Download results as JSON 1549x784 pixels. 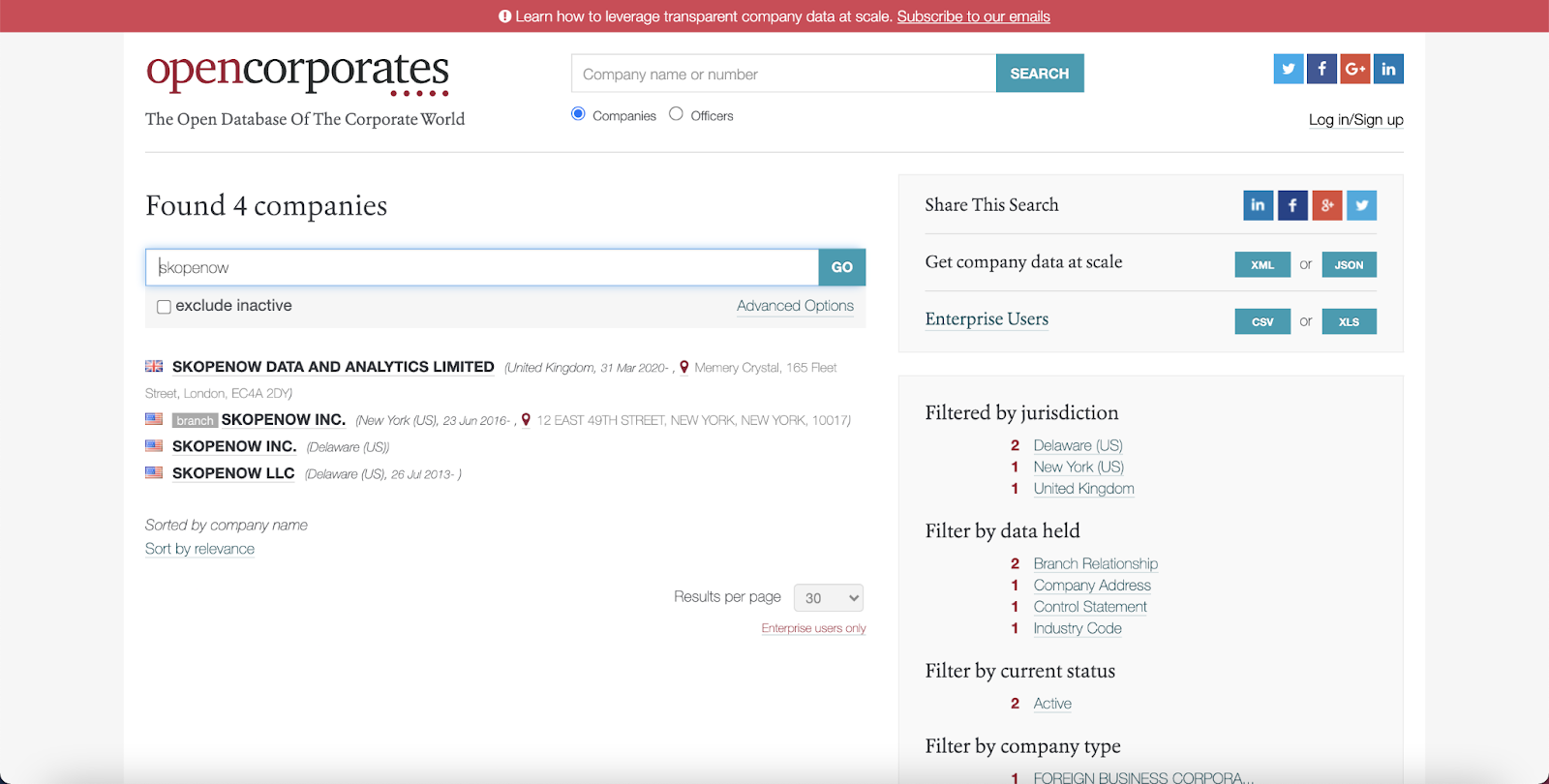pyautogui.click(x=1349, y=265)
